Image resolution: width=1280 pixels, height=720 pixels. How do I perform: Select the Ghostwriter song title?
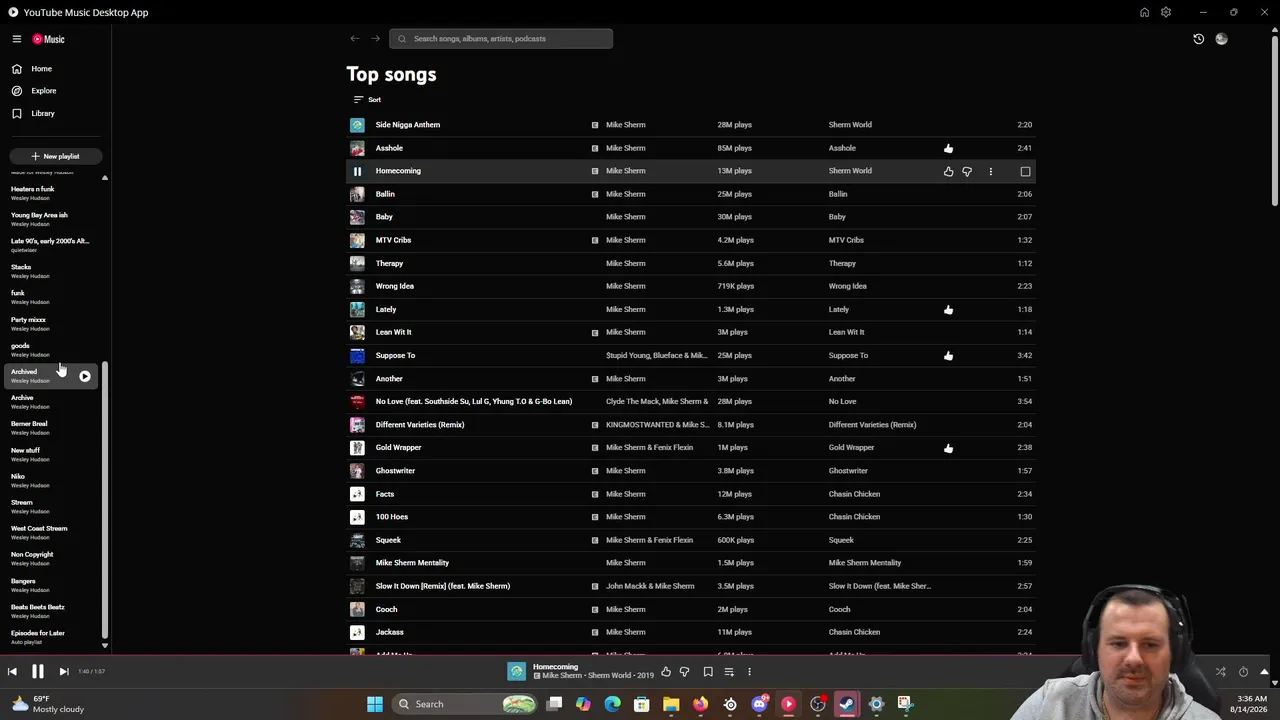click(395, 471)
